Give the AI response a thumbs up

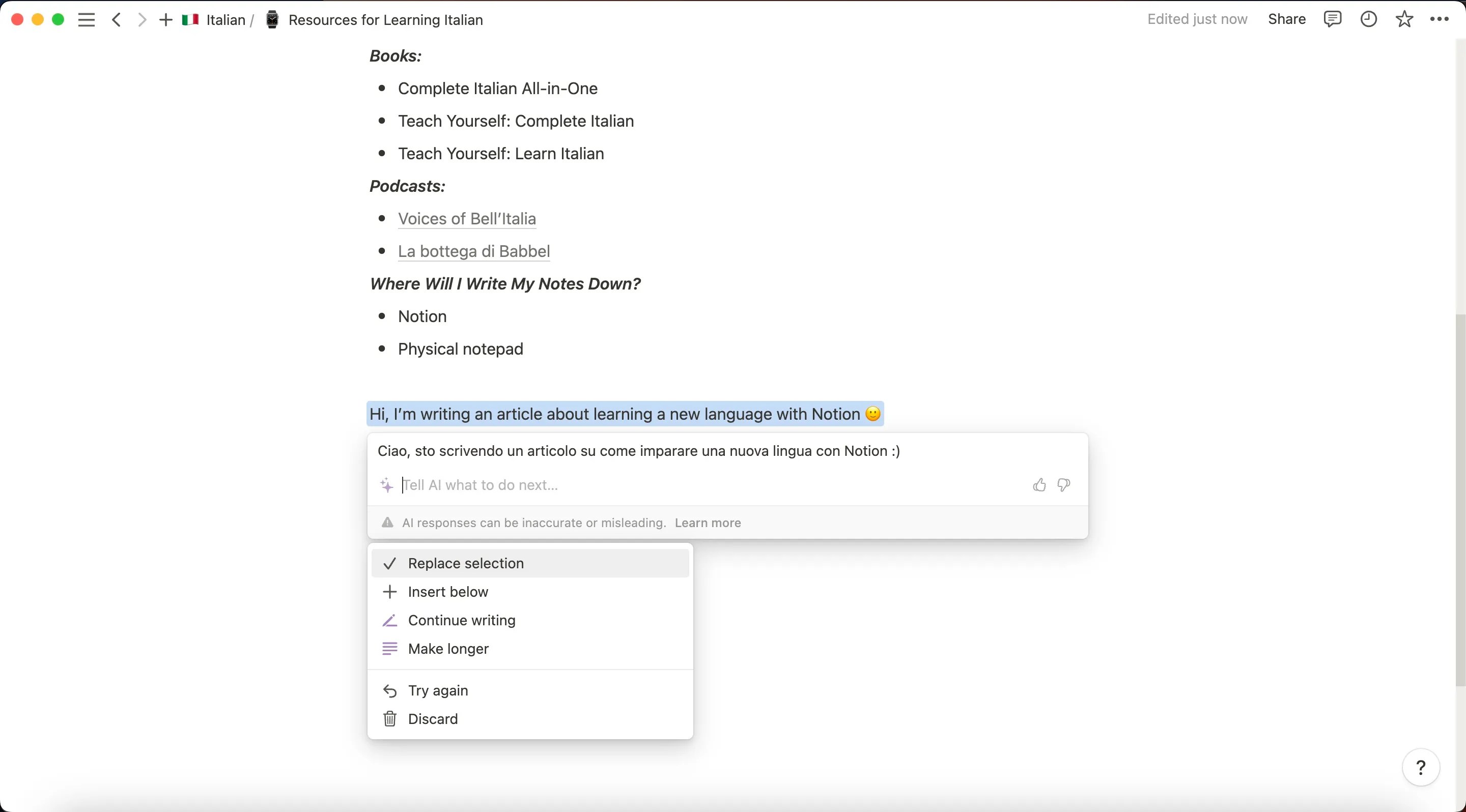click(1038, 484)
